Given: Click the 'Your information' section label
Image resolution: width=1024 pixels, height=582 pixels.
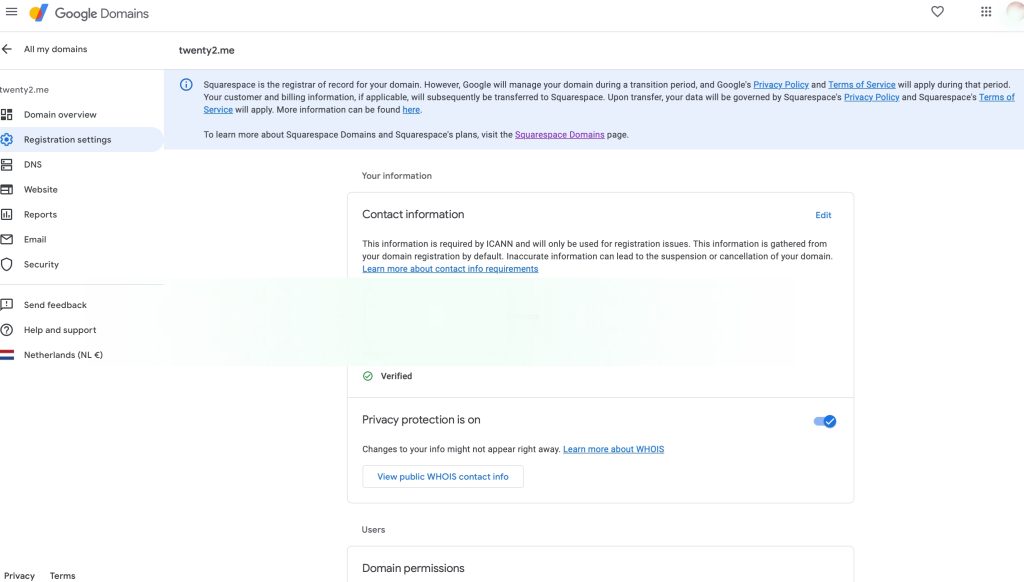Looking at the screenshot, I should tap(396, 176).
